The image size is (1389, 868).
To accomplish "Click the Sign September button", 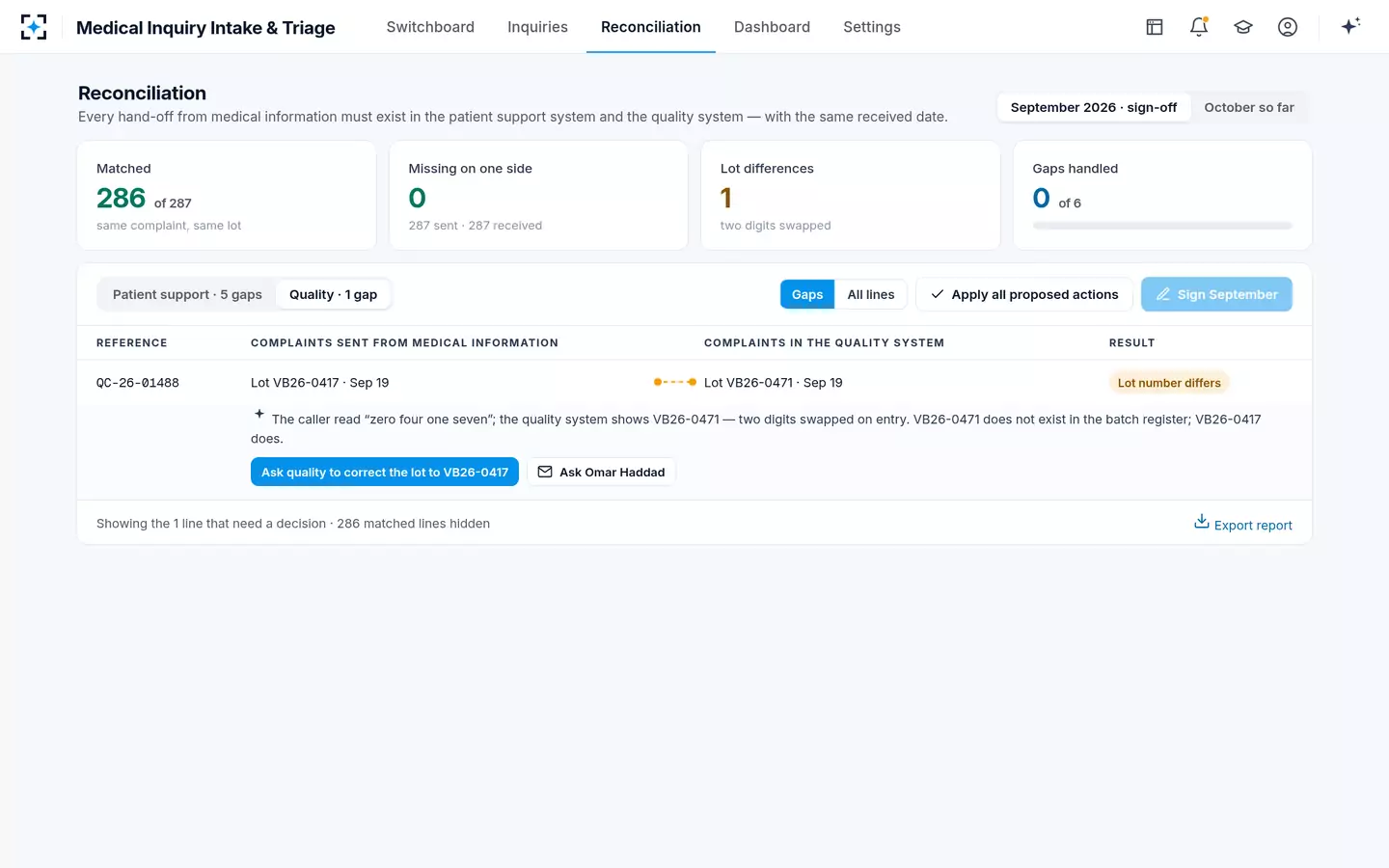I will pos(1216,294).
